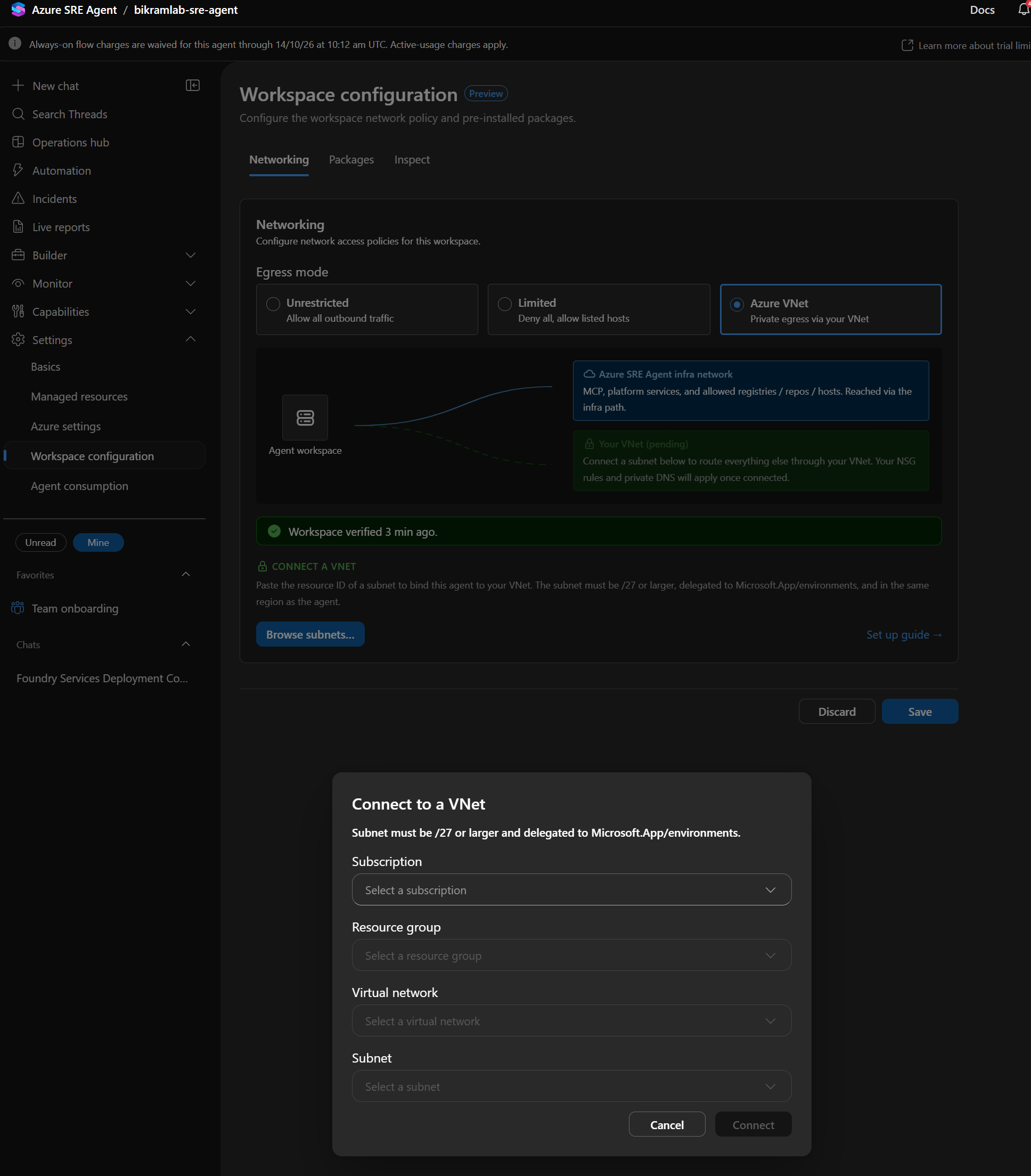
Task: Open Operations hub from sidebar
Action: [70, 142]
